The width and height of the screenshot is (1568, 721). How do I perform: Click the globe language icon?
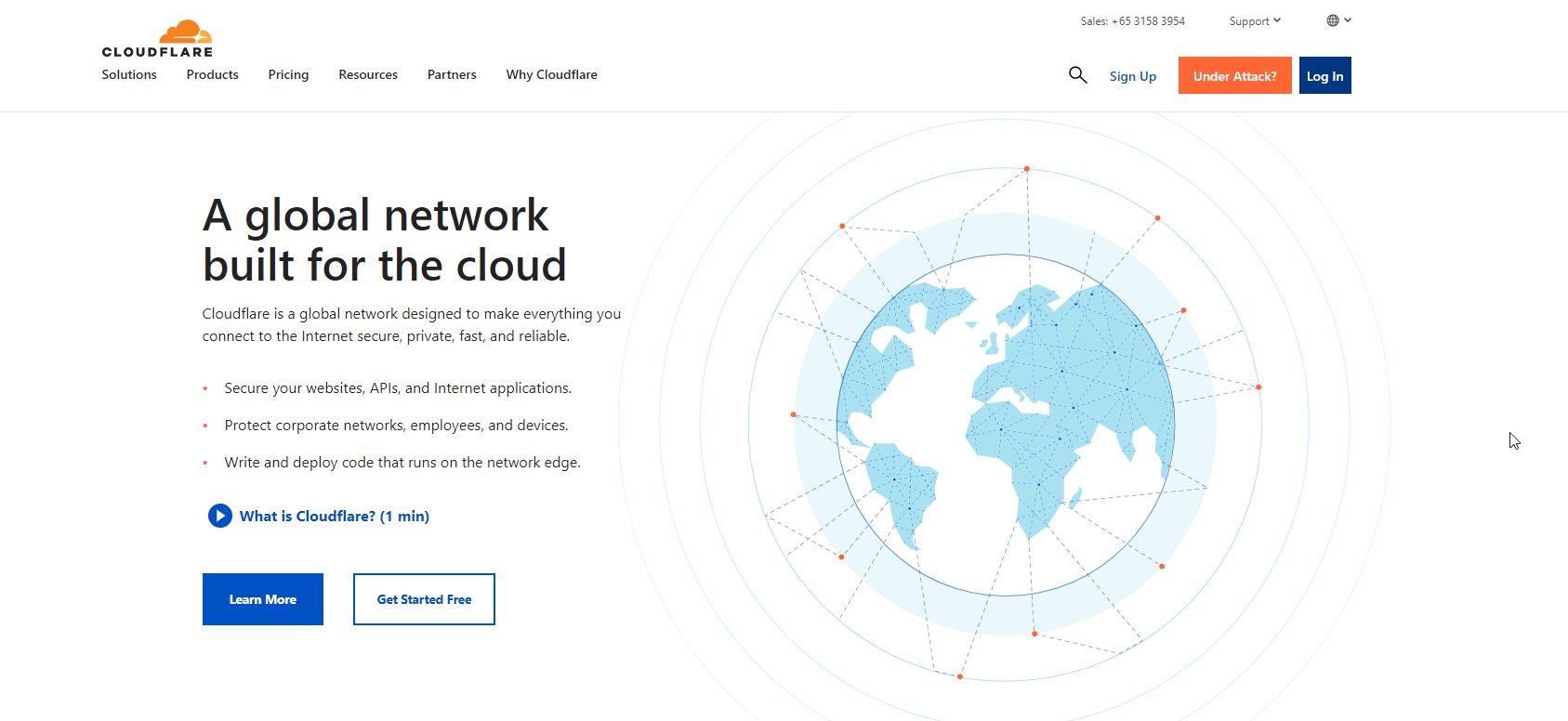coord(1333,20)
